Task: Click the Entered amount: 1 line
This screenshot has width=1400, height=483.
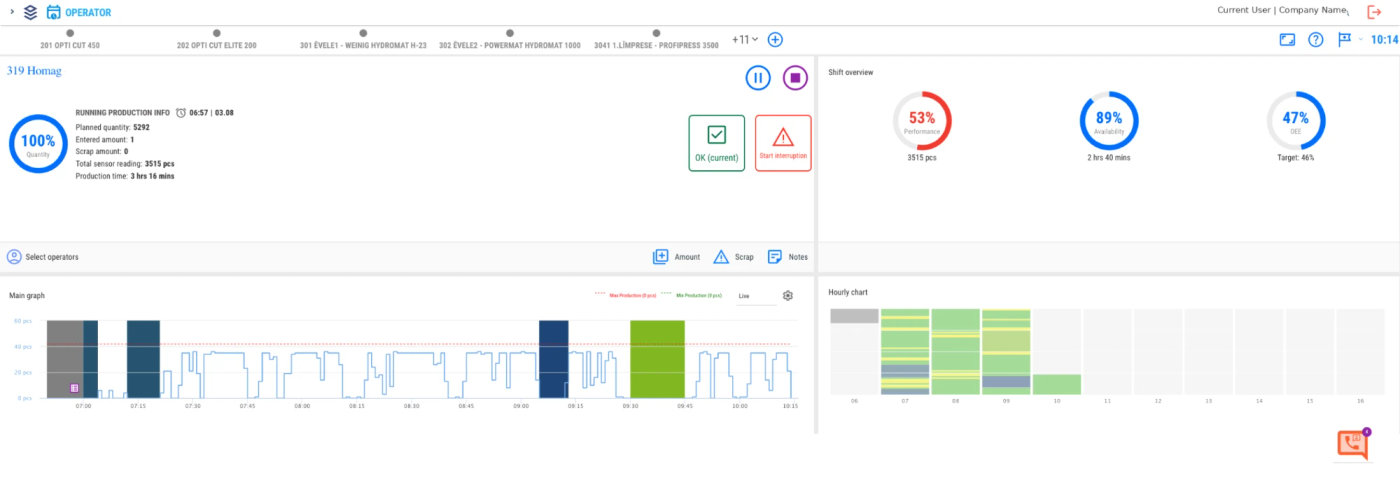Action: tap(105, 140)
